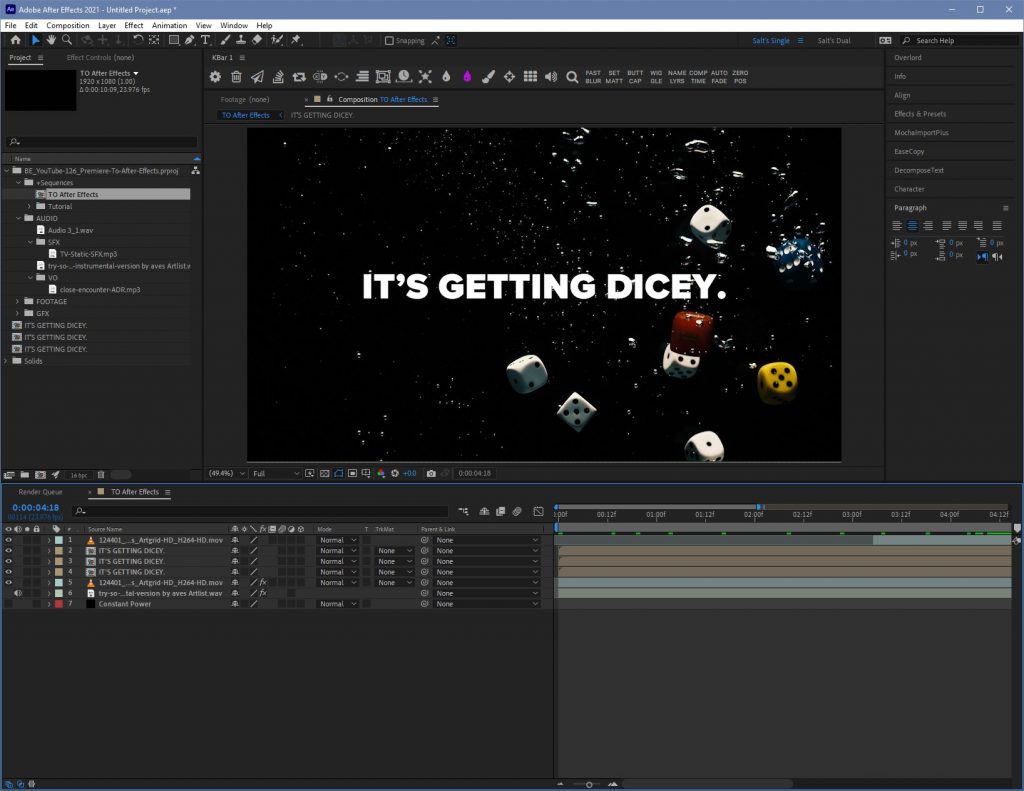
Task: Open the Effects & Presets panel
Action: [x=919, y=114]
